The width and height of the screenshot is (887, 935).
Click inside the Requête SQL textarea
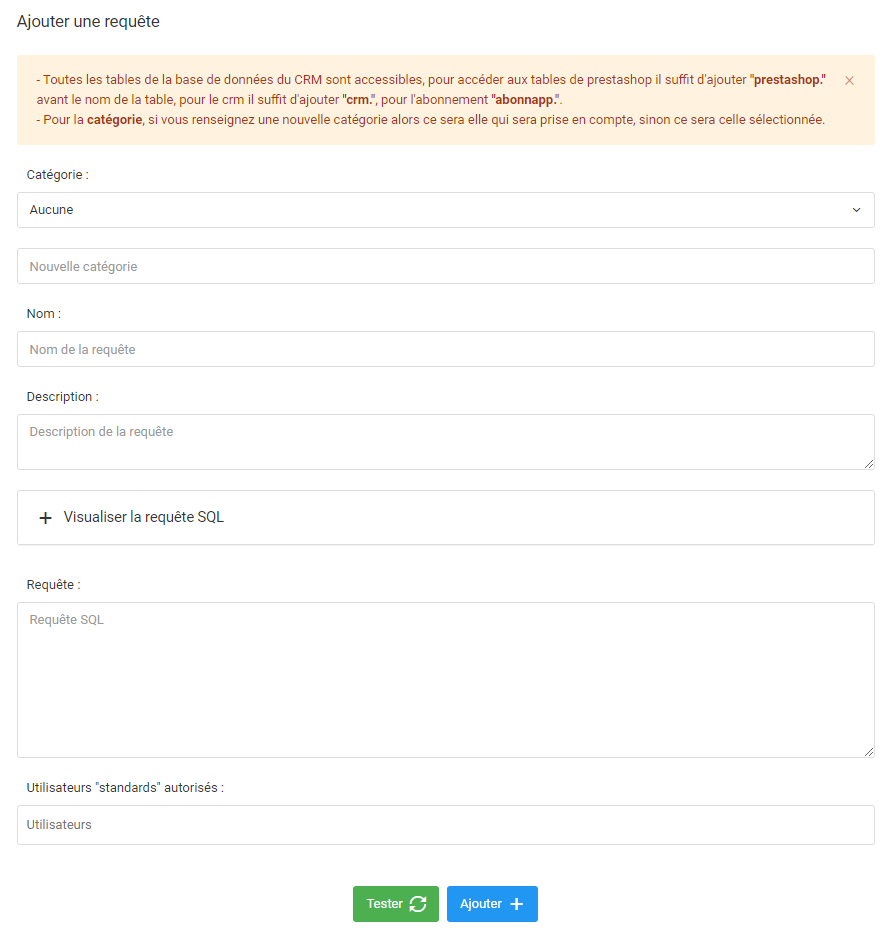(446, 679)
